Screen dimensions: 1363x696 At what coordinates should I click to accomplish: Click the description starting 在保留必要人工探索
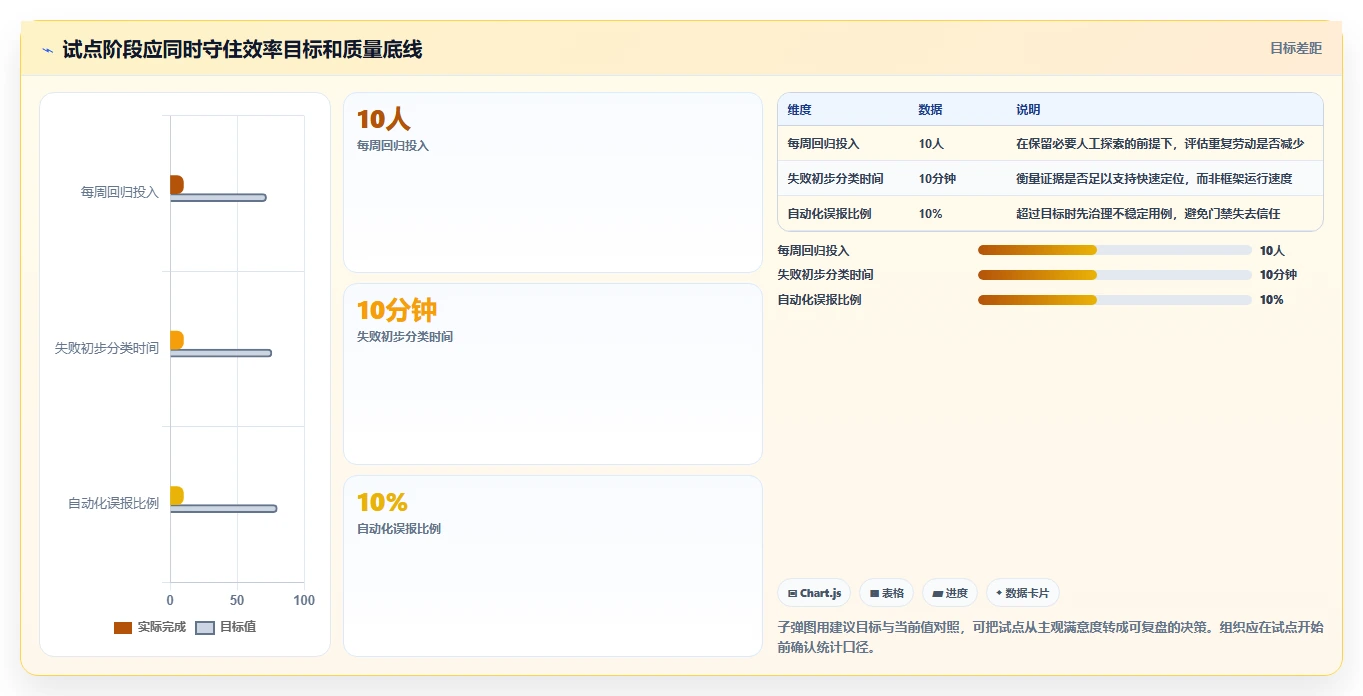(1160, 144)
